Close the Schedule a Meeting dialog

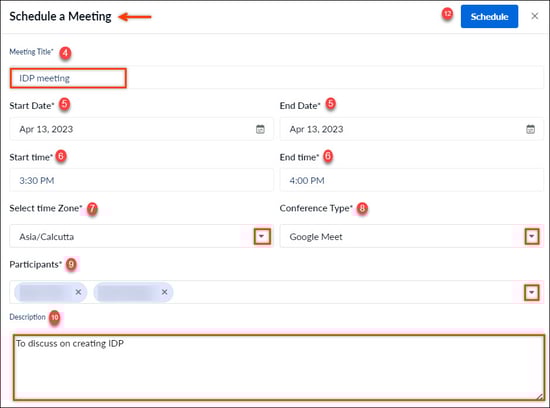pyautogui.click(x=535, y=16)
